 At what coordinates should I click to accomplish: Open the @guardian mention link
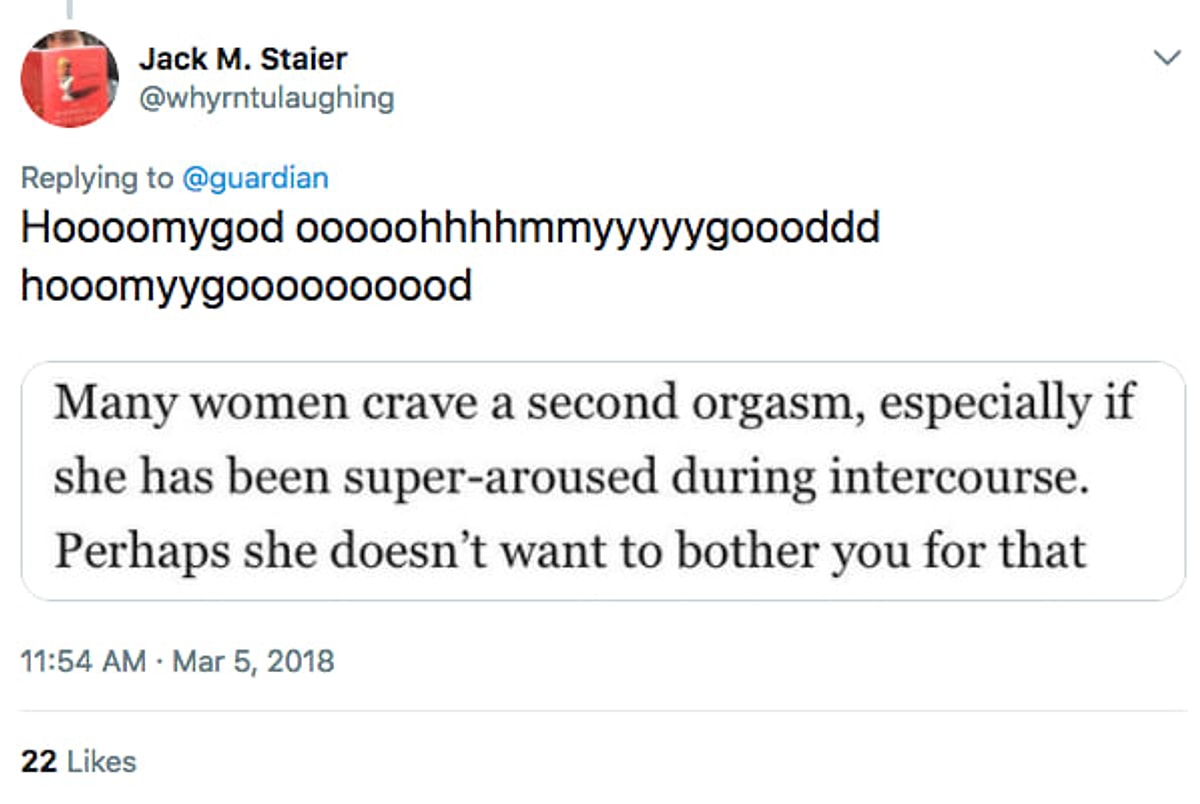pos(254,177)
